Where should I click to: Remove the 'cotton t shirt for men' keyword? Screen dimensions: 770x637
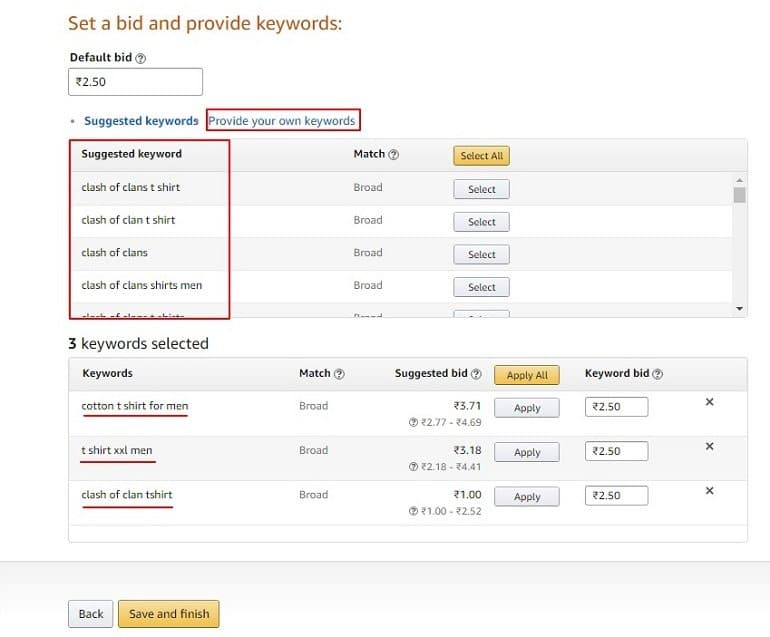(x=709, y=402)
